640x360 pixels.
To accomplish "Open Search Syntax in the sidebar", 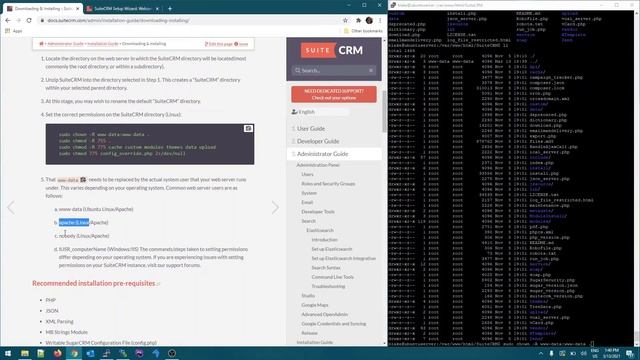I will pyautogui.click(x=326, y=268).
